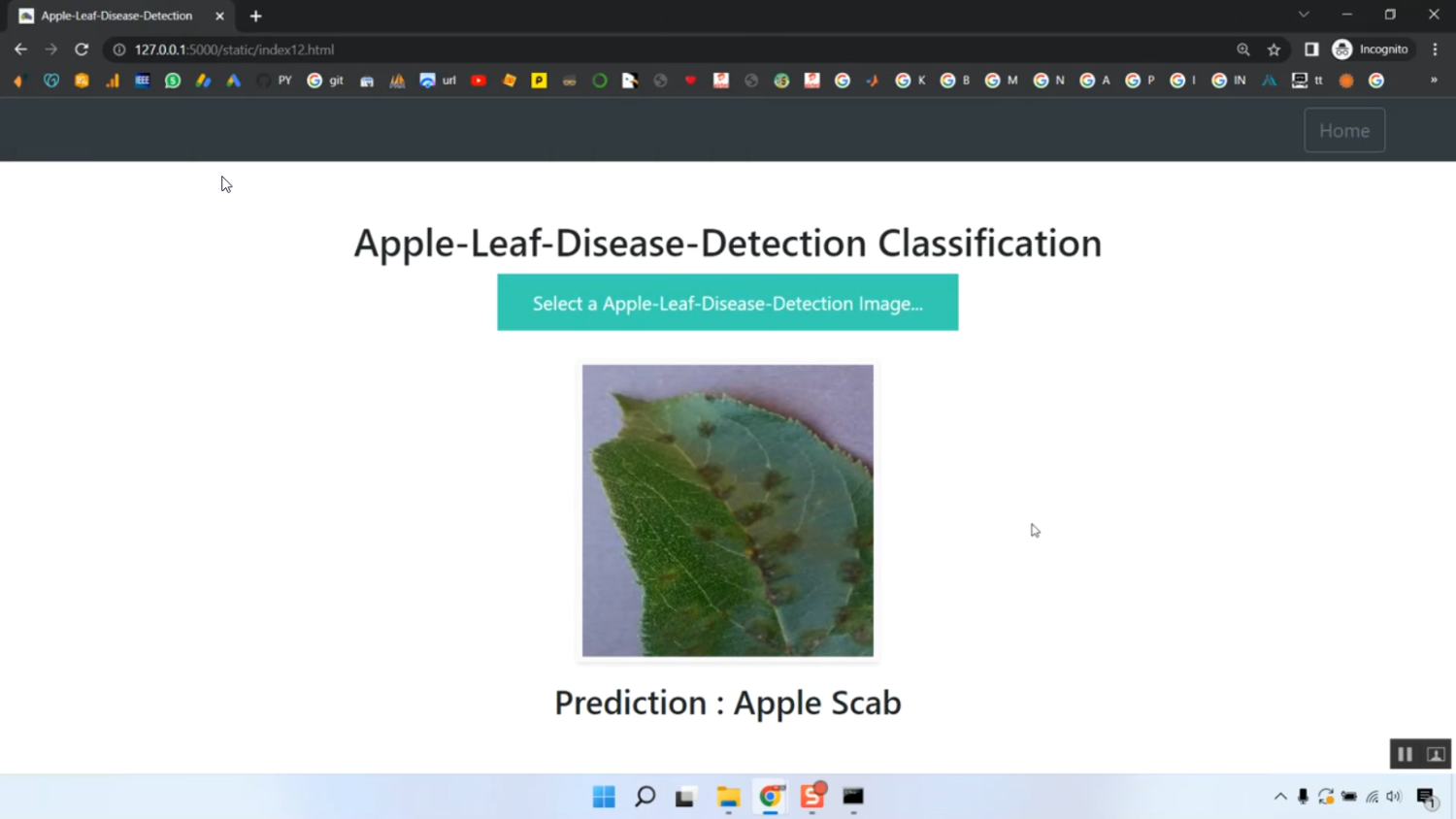
Task: Open the bar chart analytics bookmark
Action: [x=113, y=81]
